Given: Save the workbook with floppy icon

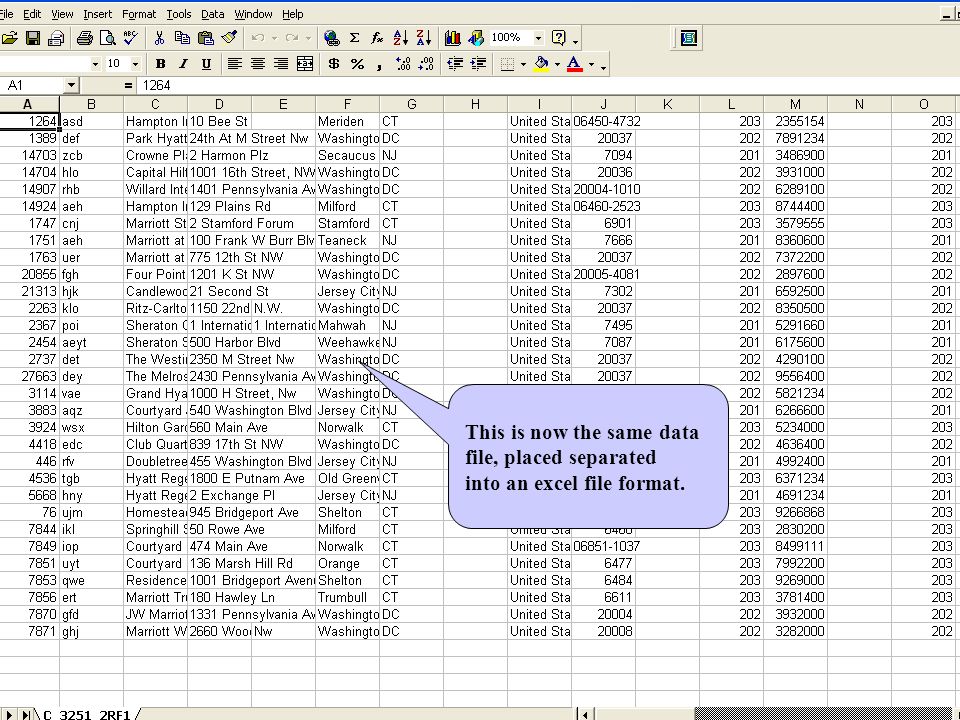Looking at the screenshot, I should pos(32,38).
